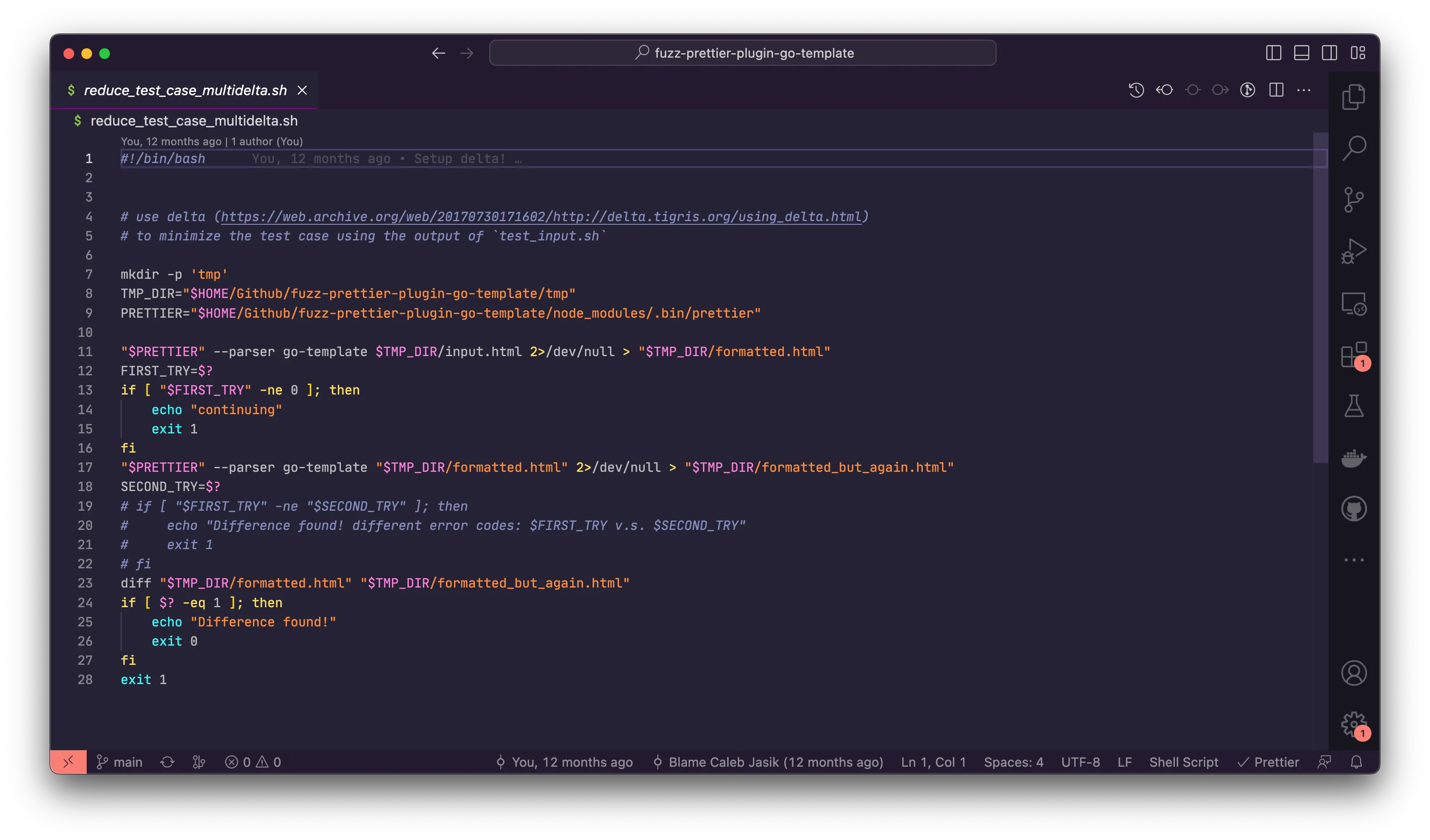This screenshot has height=840, width=1430.
Task: Open the Docker panel icon
Action: (1354, 458)
